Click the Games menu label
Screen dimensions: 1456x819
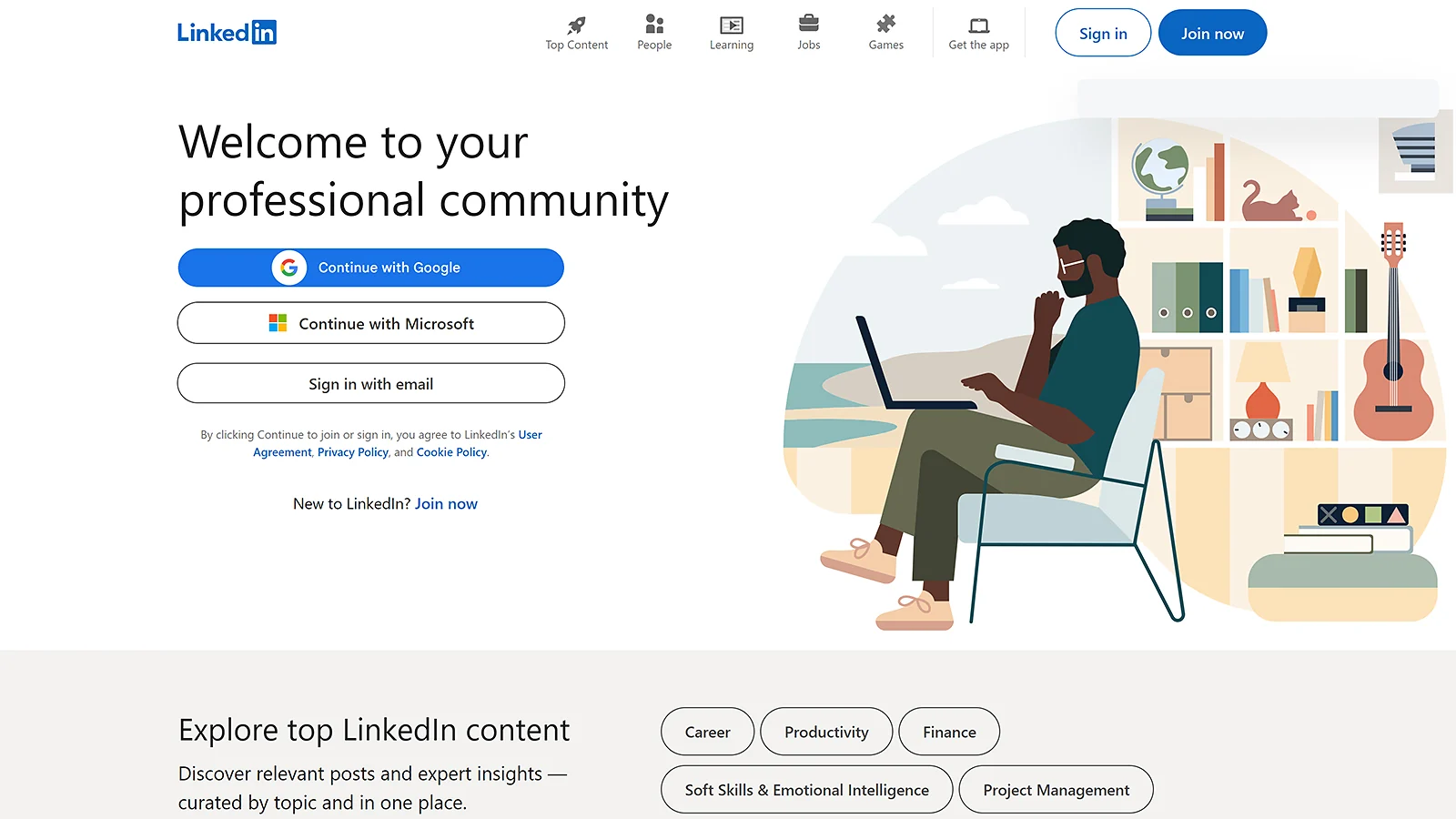[x=886, y=45]
